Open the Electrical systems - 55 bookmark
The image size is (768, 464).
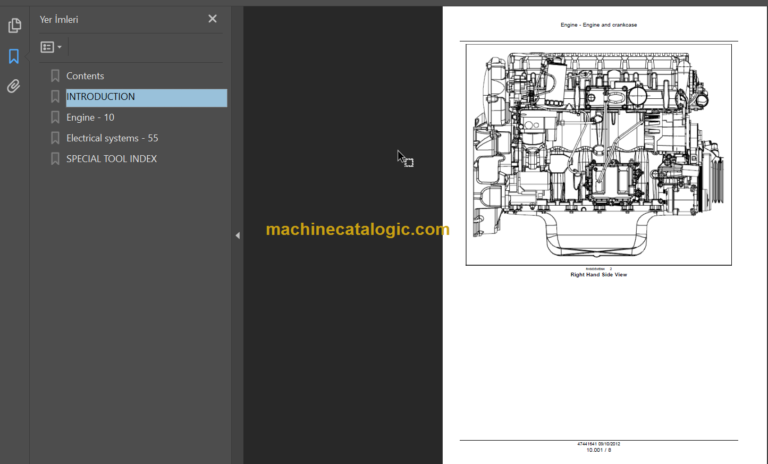(x=112, y=138)
